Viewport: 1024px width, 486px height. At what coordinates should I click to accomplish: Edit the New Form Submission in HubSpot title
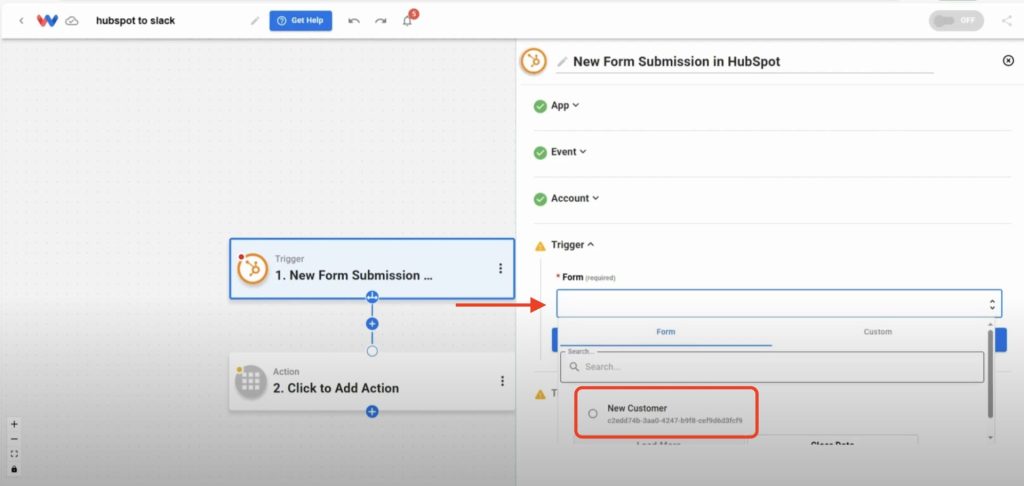[677, 62]
